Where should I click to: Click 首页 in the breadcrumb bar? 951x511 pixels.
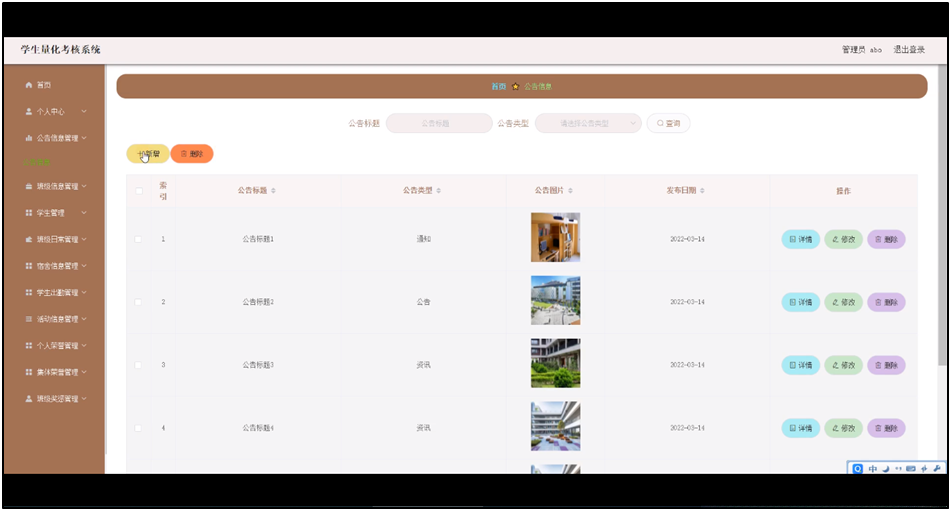(499, 87)
